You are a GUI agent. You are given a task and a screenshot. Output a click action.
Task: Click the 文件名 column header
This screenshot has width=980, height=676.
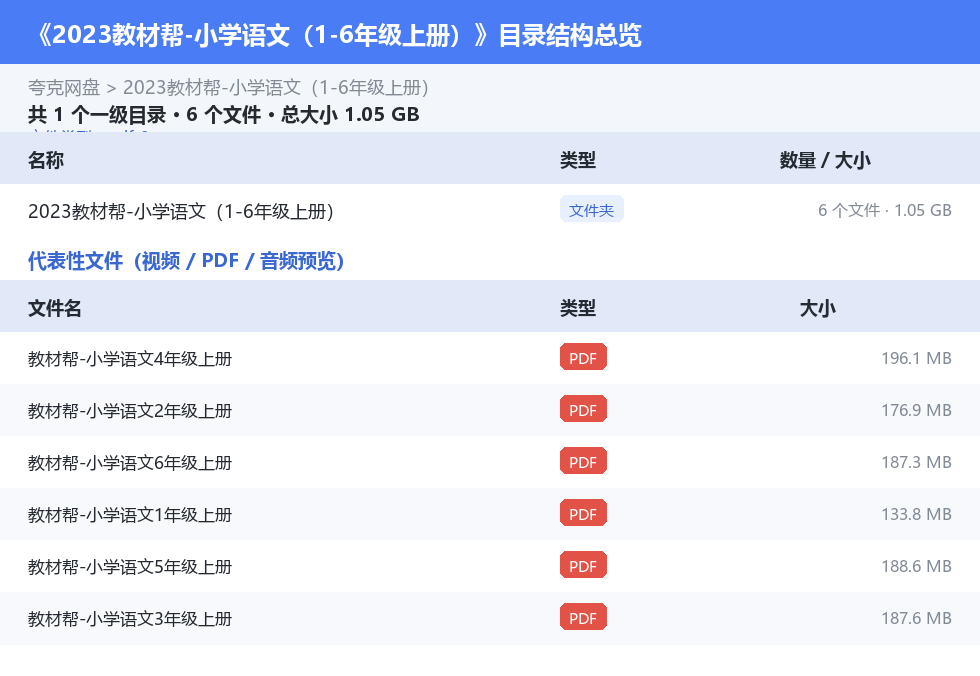click(54, 308)
